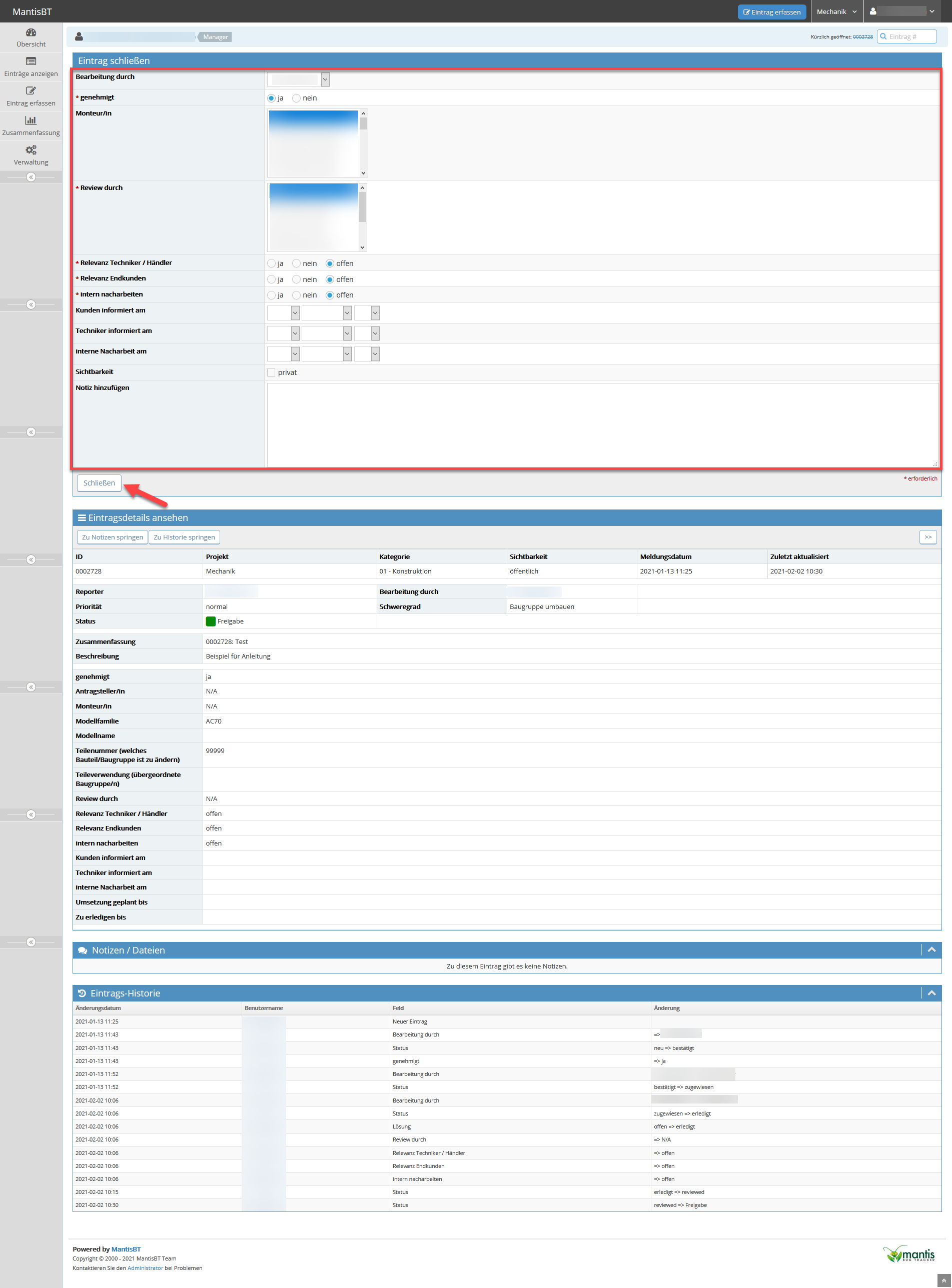Select 'ja' for Relevanz Endkunden
The image size is (952, 1288).
272,279
